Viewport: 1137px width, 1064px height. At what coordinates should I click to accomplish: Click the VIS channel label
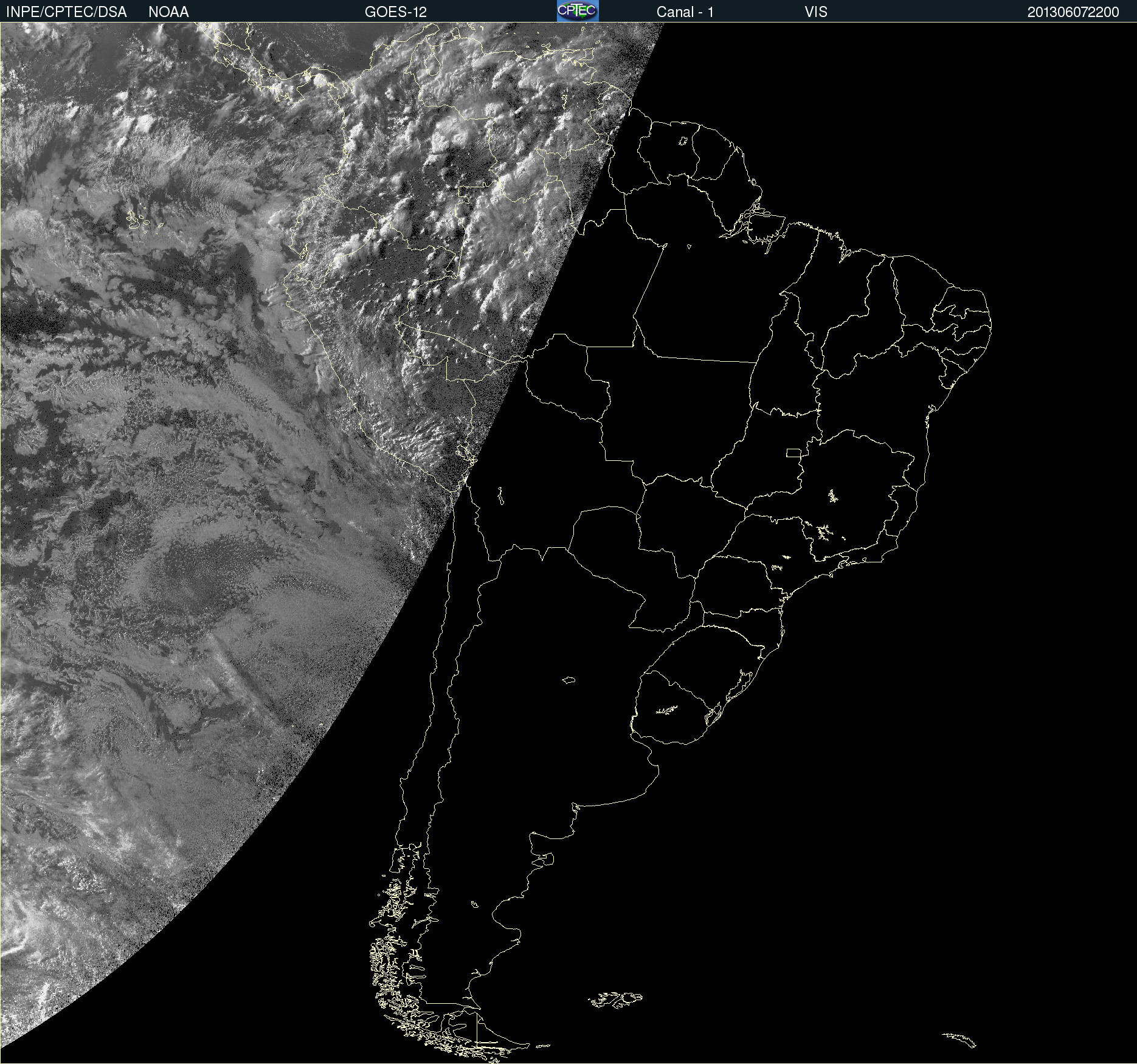point(816,12)
